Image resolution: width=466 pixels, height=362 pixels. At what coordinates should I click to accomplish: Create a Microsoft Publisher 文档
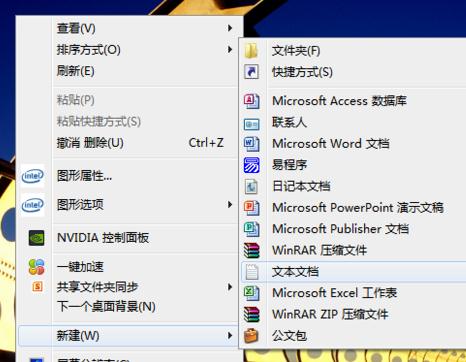(x=353, y=229)
